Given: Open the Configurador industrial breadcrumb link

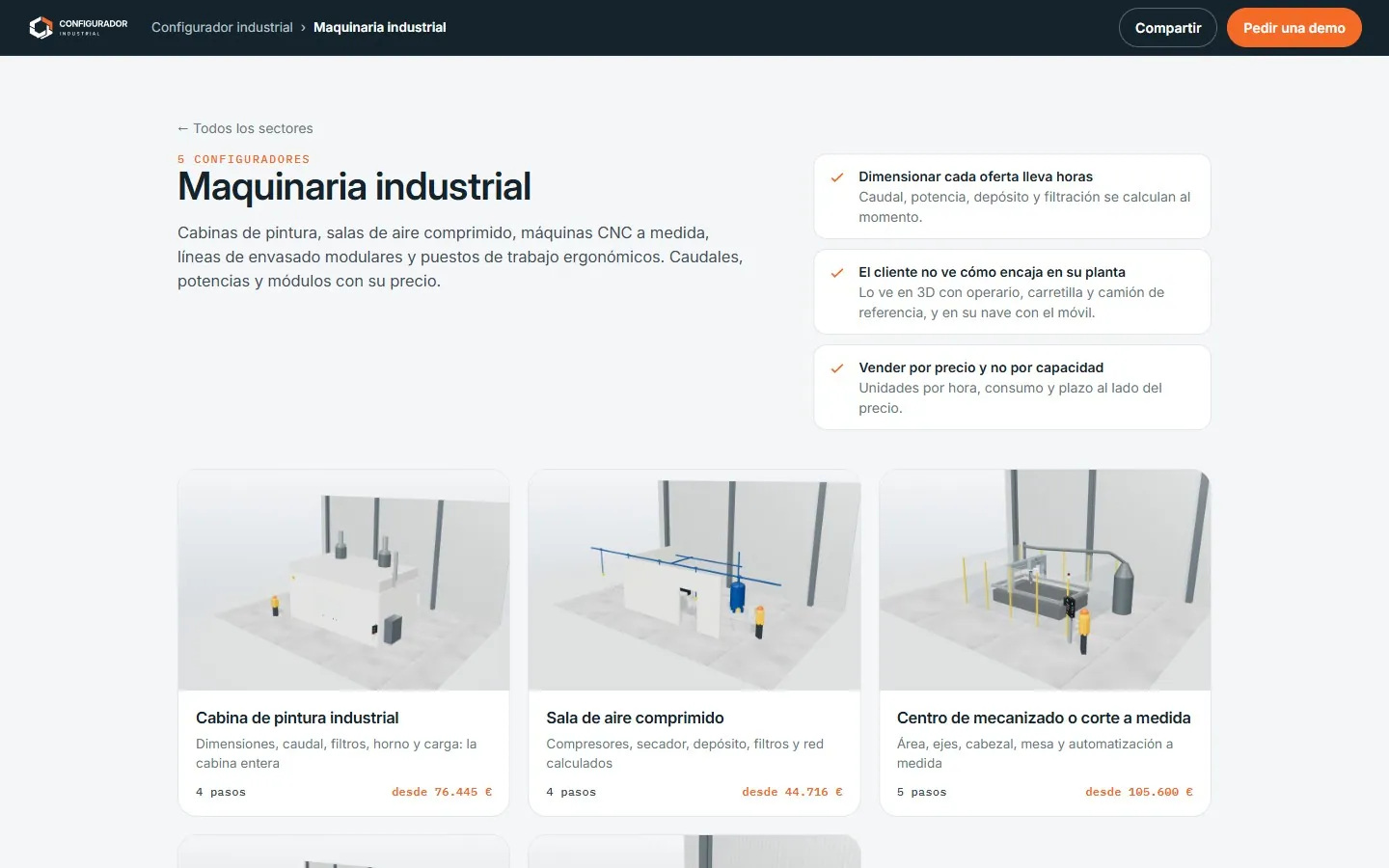Looking at the screenshot, I should coord(222,27).
